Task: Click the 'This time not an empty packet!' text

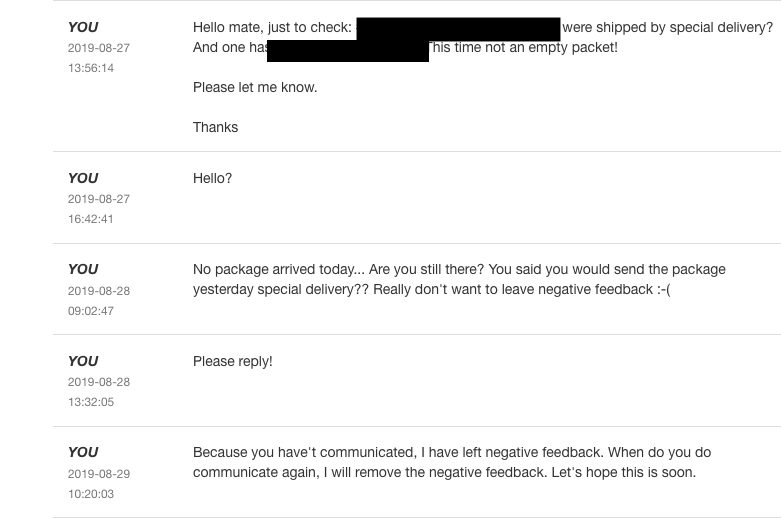Action: 523,47
